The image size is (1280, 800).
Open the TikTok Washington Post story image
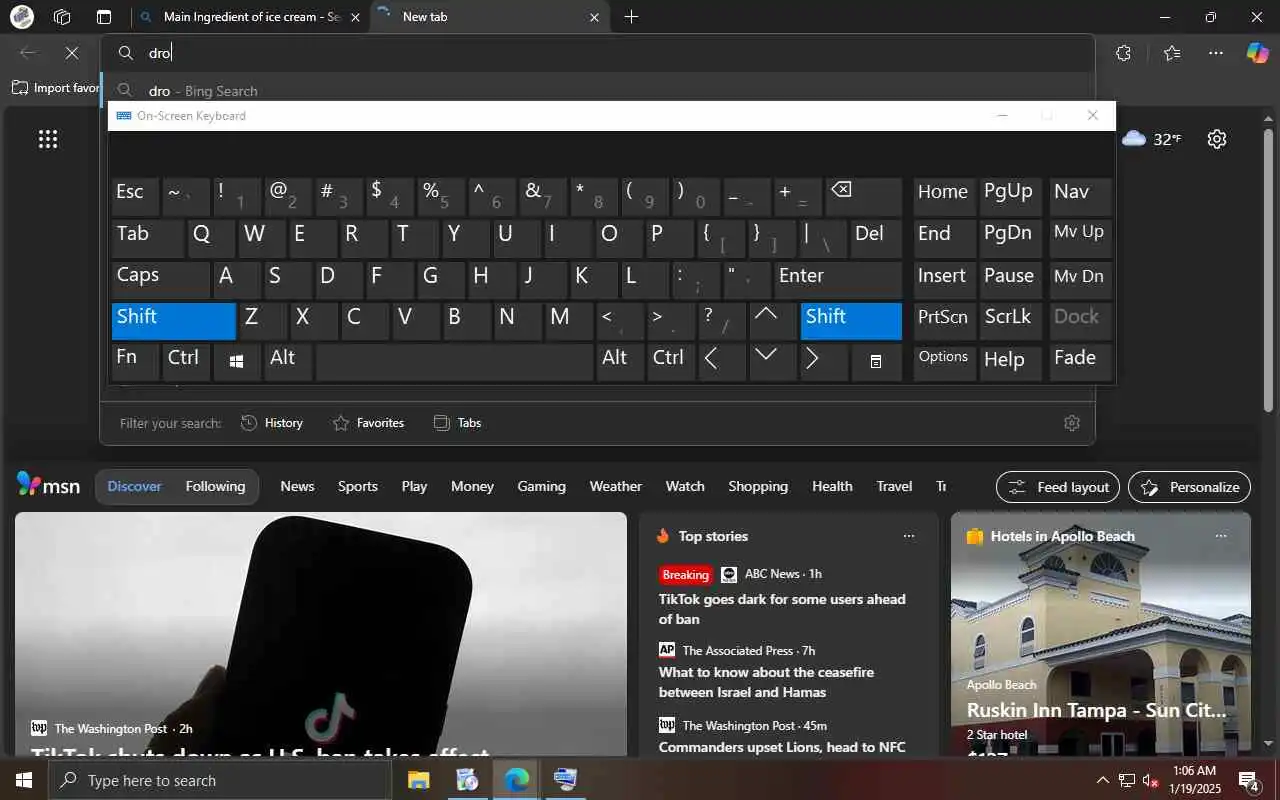320,634
